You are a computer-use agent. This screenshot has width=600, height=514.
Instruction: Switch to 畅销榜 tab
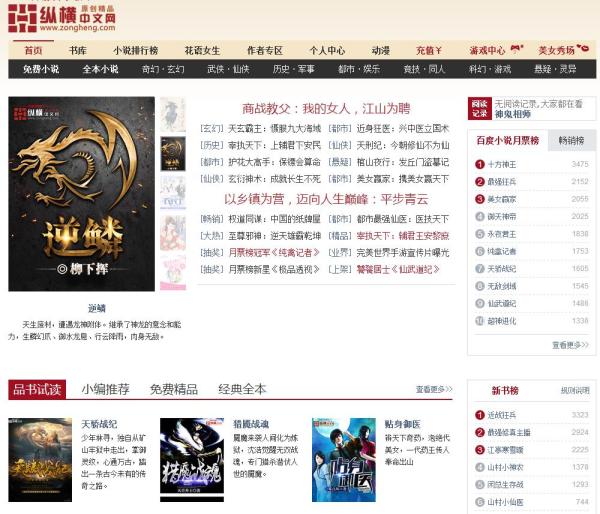(x=571, y=140)
